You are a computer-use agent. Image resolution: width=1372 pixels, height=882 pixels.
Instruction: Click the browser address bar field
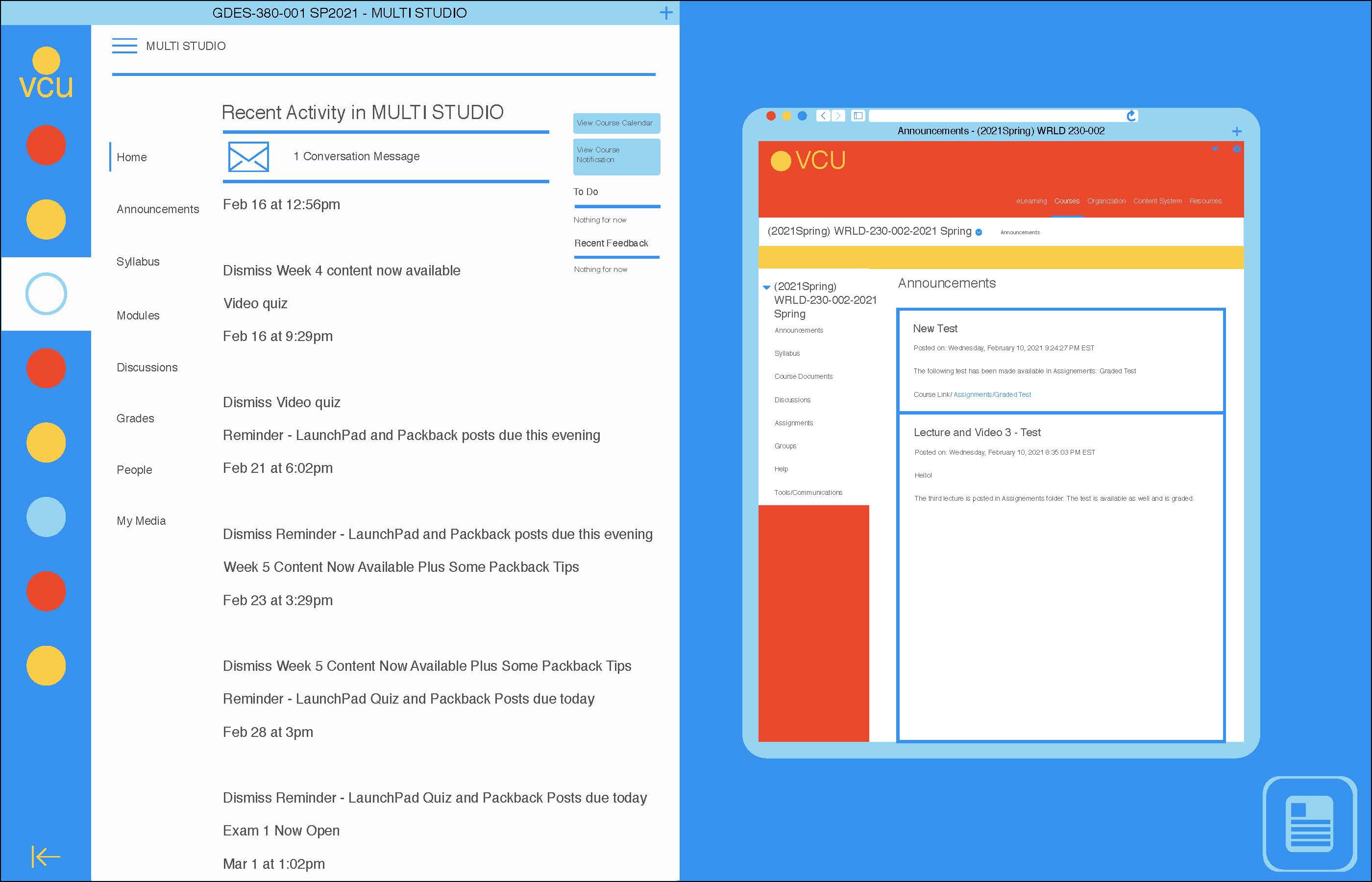click(x=996, y=116)
